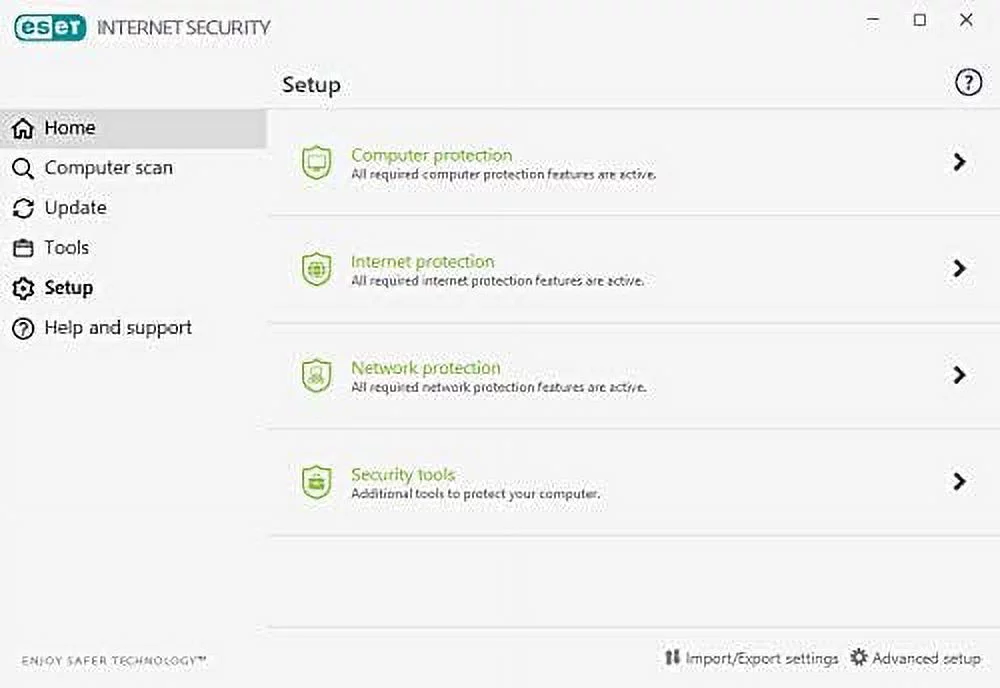Click the Help and support question mark icon

(x=22, y=328)
